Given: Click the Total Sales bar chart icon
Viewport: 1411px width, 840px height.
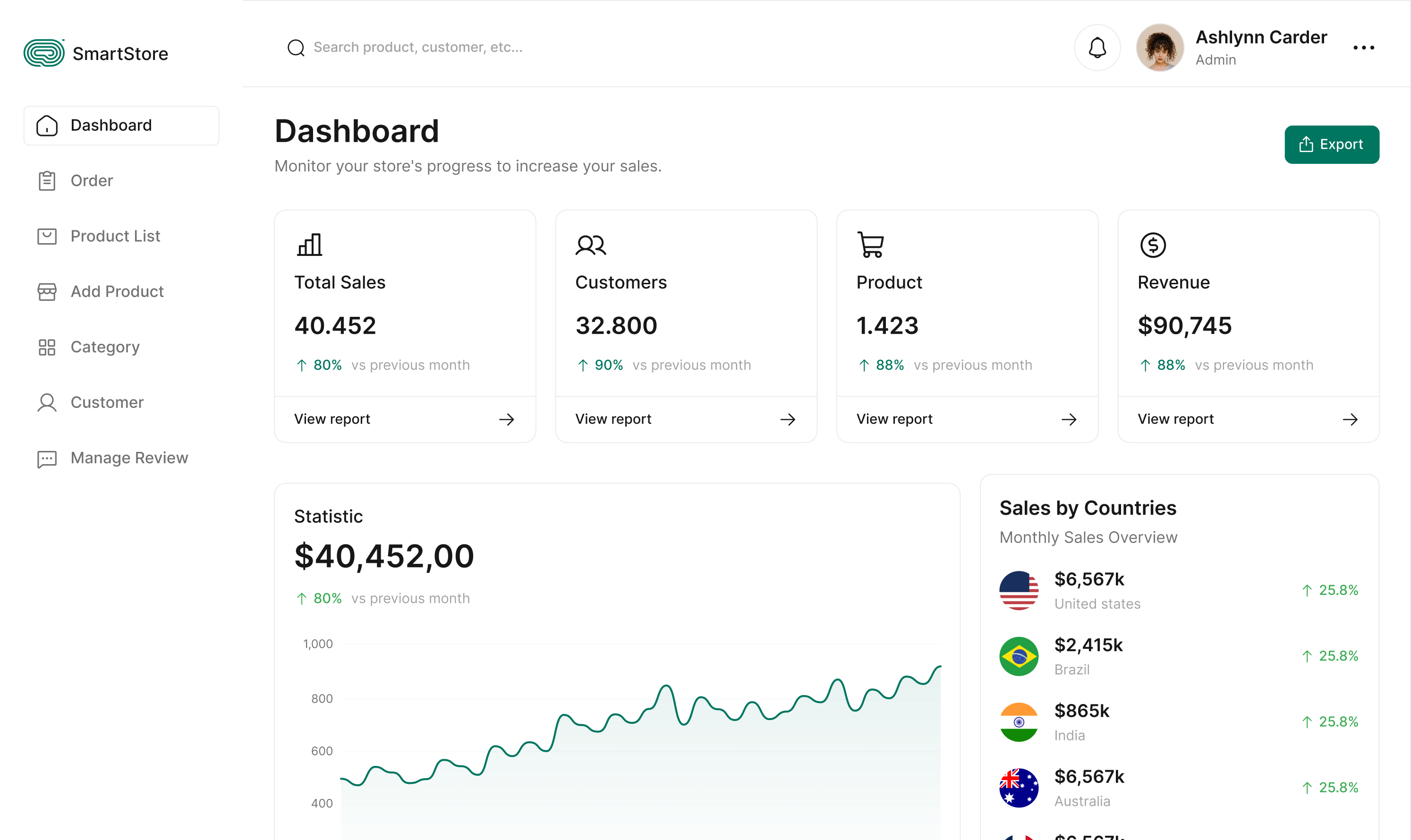Looking at the screenshot, I should (x=310, y=245).
